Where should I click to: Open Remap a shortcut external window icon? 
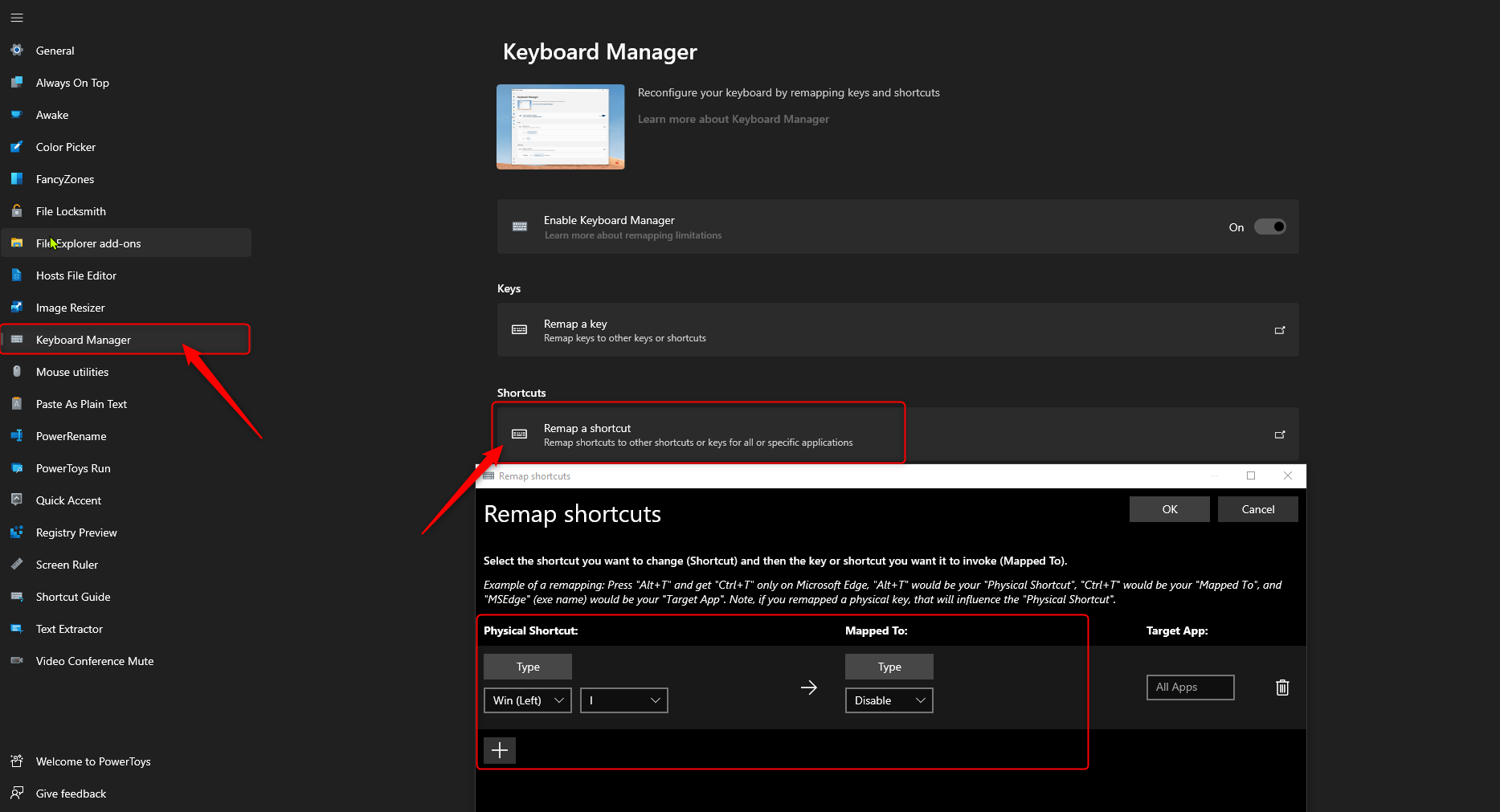pyautogui.click(x=1280, y=435)
